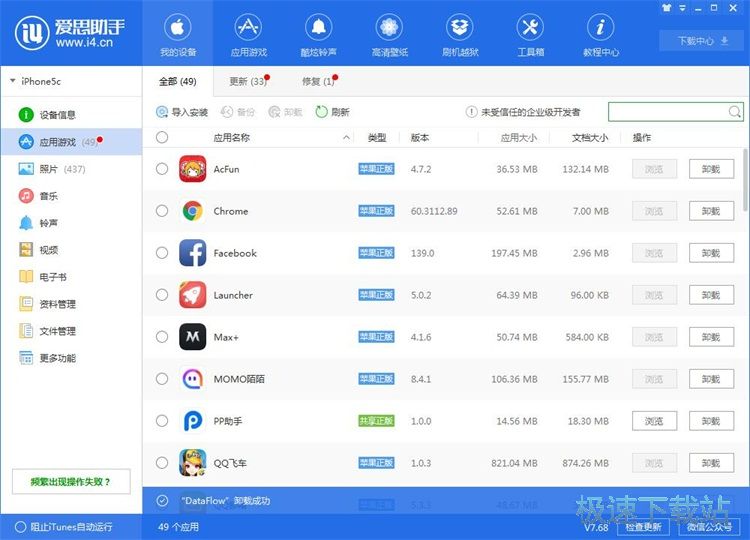Open the 工具箱 wrench toolbar icon
Image resolution: width=750 pixels, height=540 pixels.
coord(530,28)
